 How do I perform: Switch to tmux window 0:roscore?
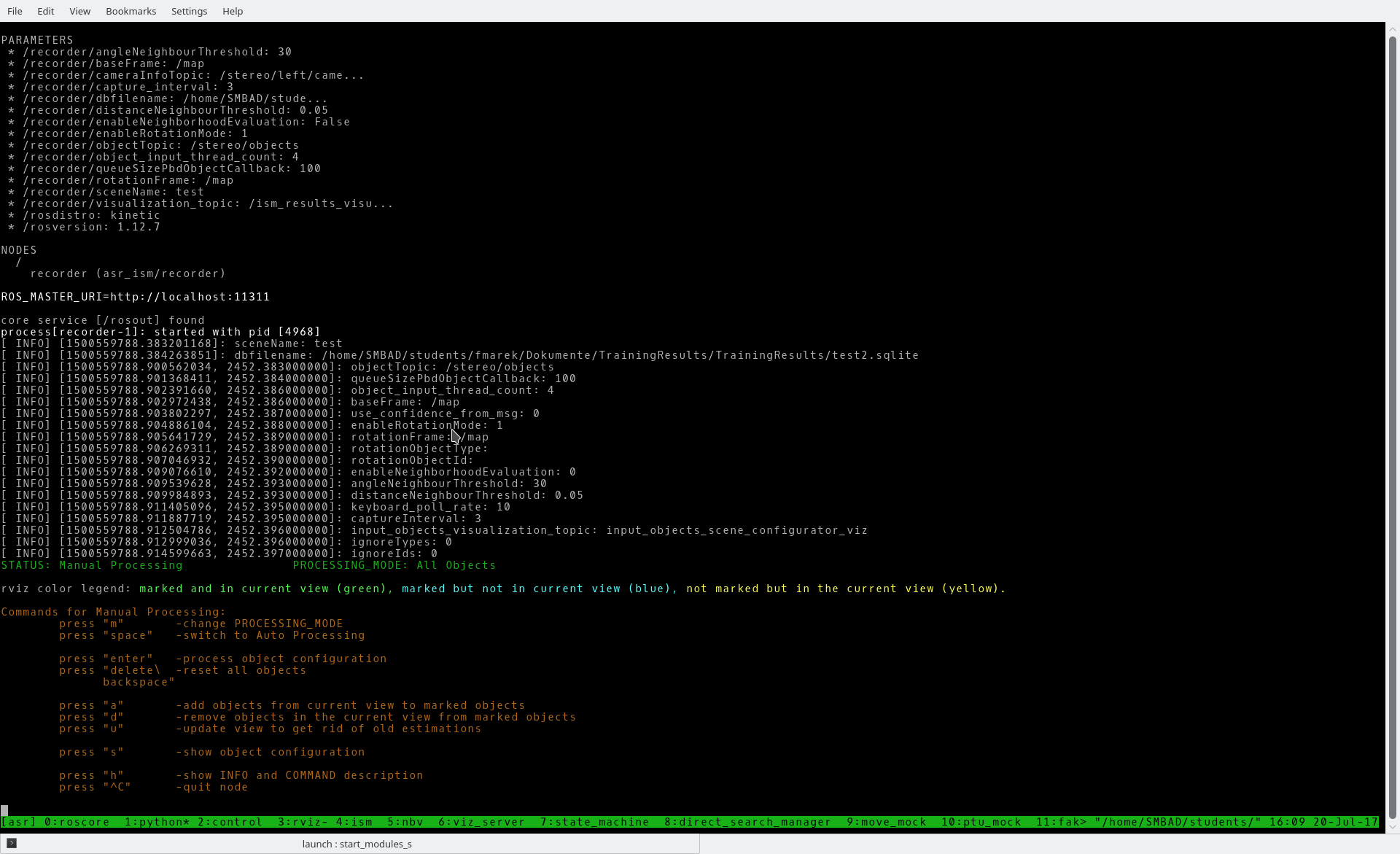(77, 822)
